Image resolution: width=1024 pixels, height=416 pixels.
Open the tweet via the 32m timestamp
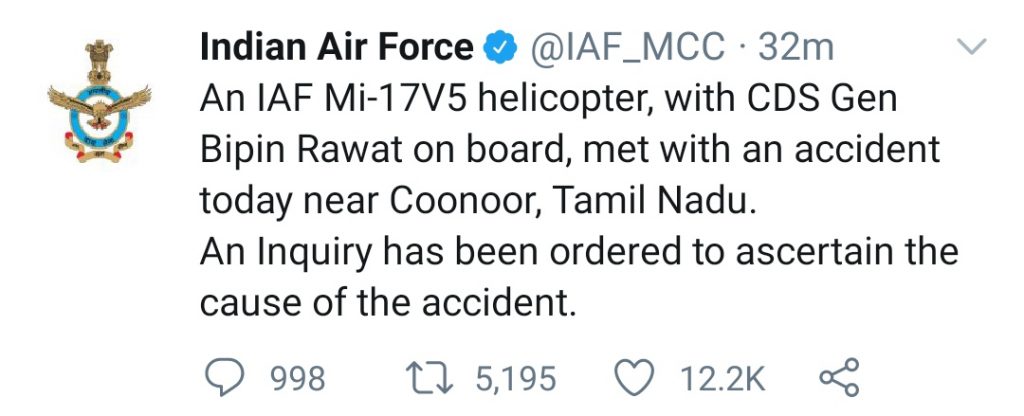(x=795, y=48)
